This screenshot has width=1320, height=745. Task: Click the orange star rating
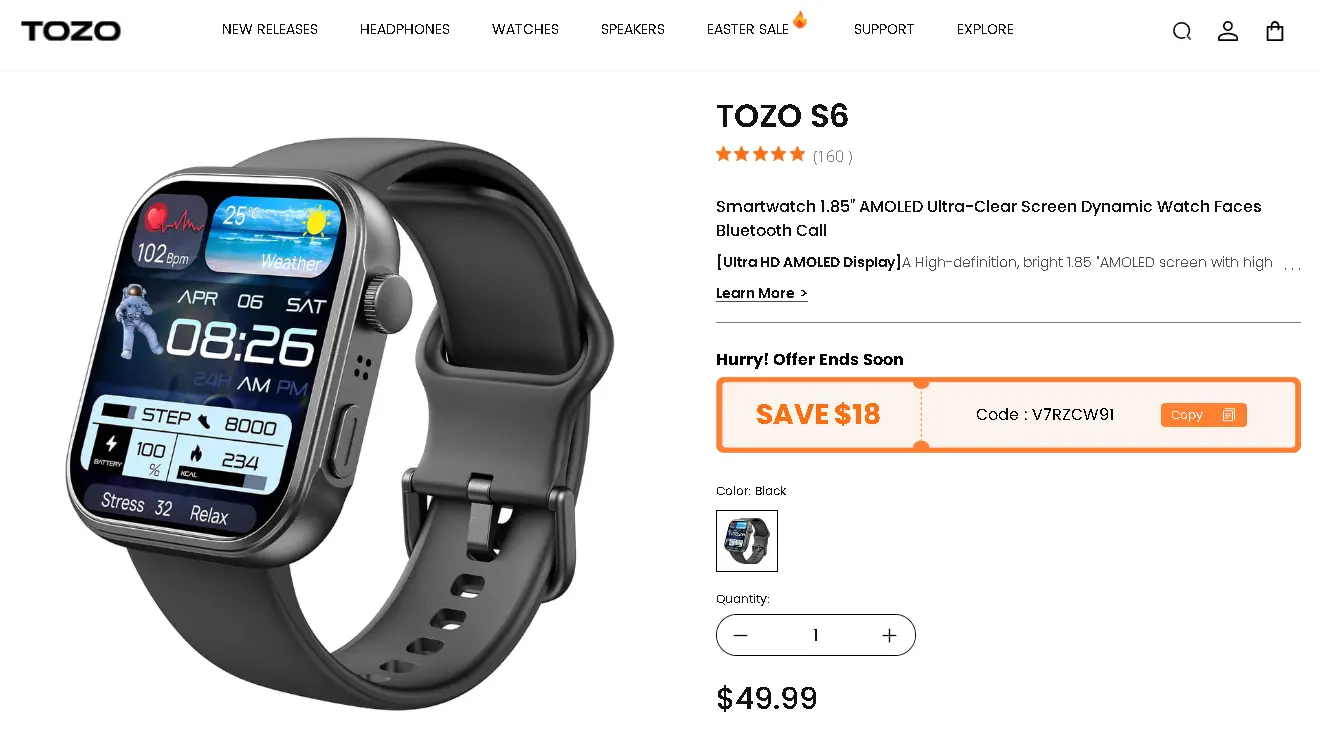[x=760, y=154]
